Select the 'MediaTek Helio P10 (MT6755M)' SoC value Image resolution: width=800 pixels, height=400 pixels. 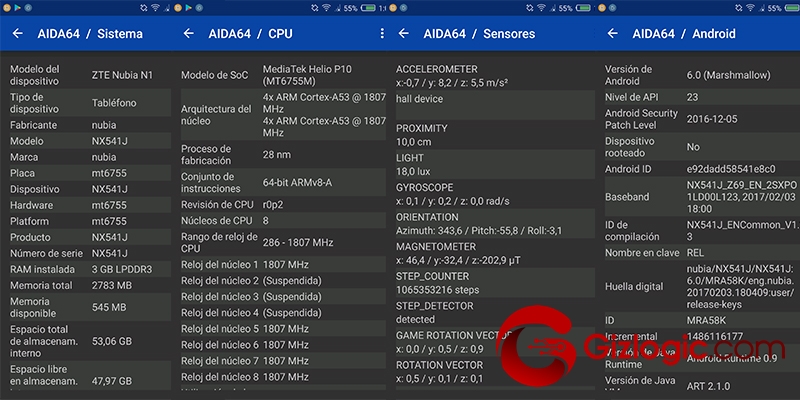pos(307,75)
